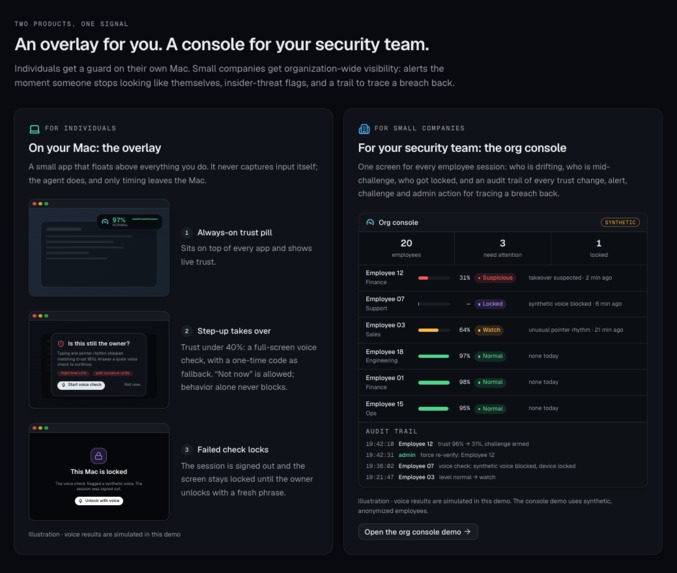Click 'synthetic voice blocked · 6 min ago' text
Screen dimensions: 677x573
click(575, 304)
